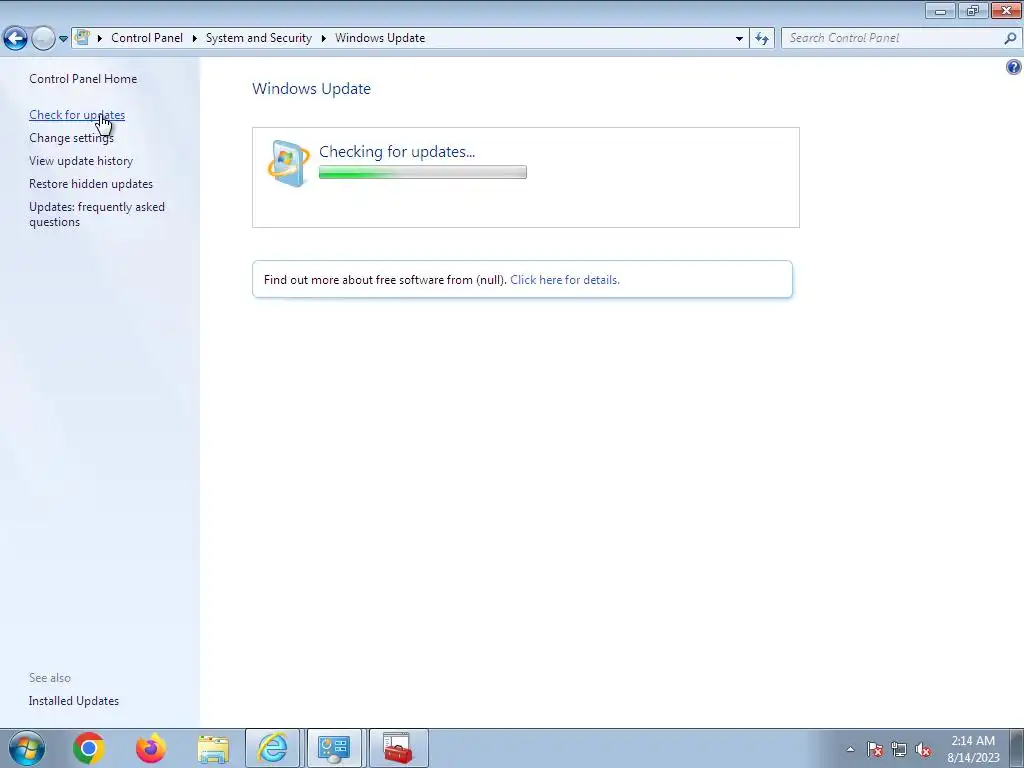Open Windows Explorer from taskbar

(x=213, y=748)
